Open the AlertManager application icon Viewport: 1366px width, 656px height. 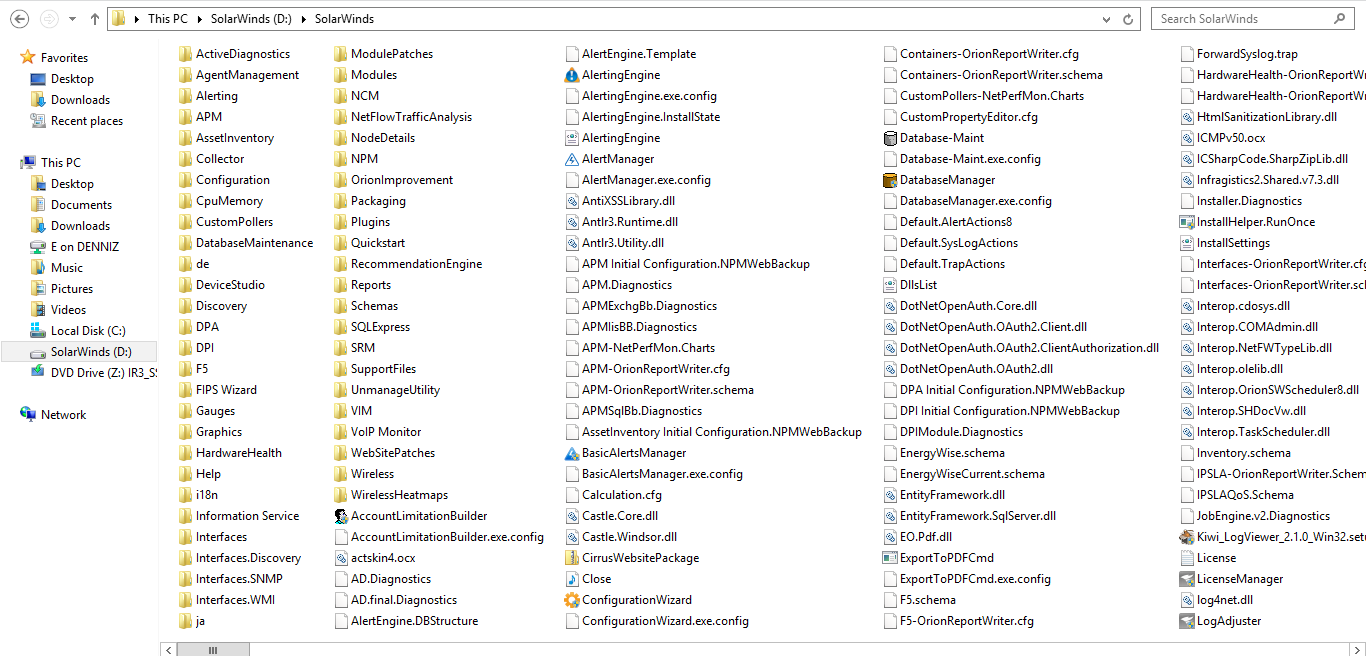click(x=572, y=159)
